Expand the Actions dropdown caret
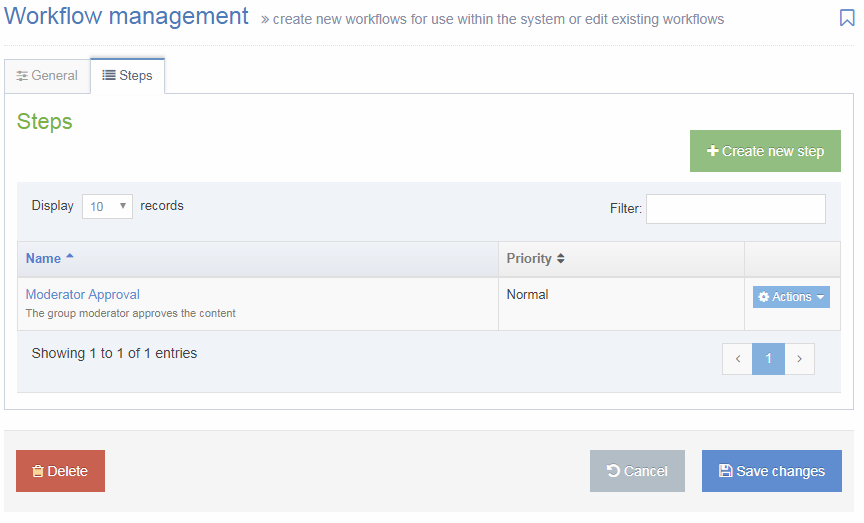864x523 pixels. (x=821, y=297)
